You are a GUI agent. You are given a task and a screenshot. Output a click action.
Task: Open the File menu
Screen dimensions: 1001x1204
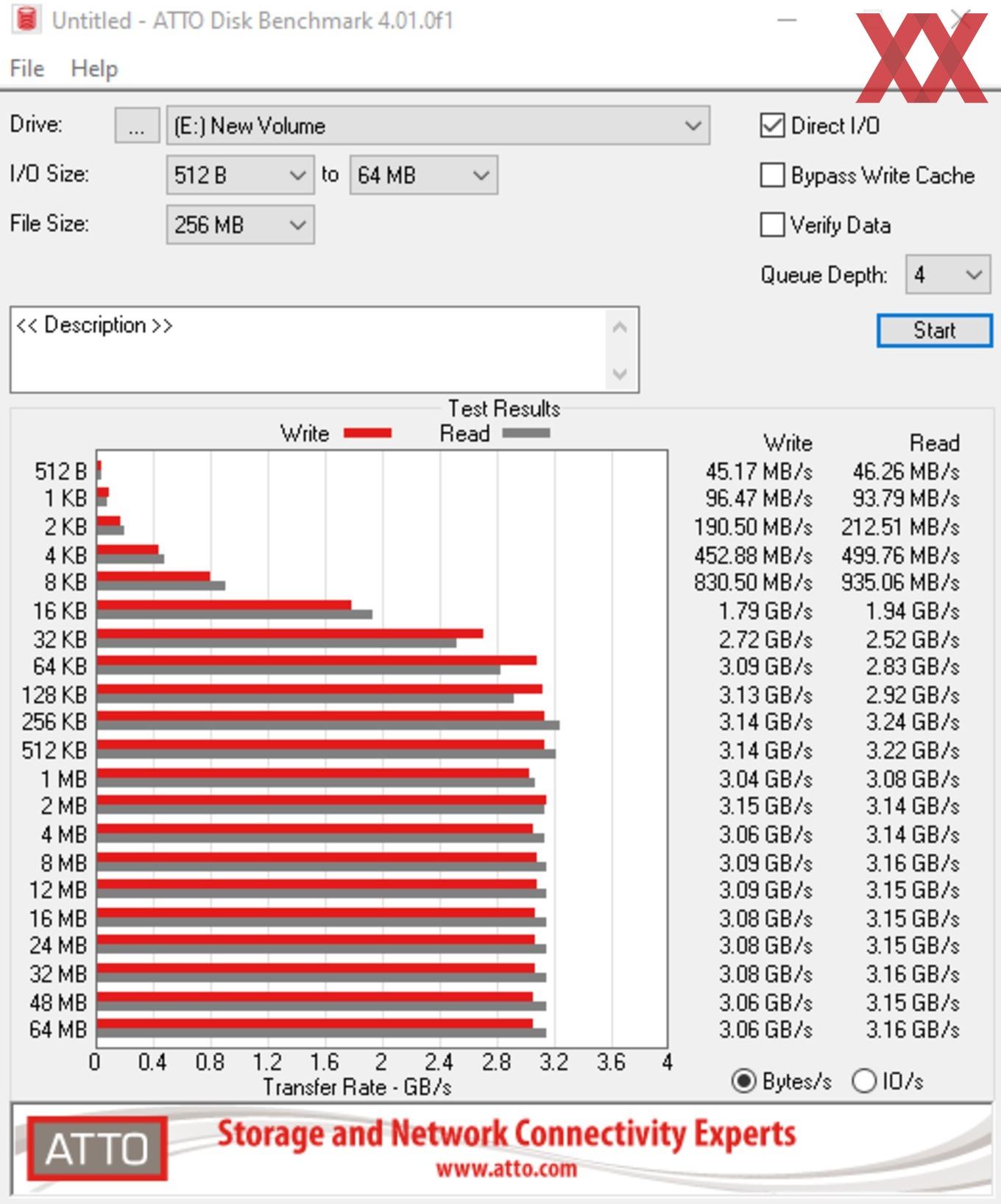26,68
